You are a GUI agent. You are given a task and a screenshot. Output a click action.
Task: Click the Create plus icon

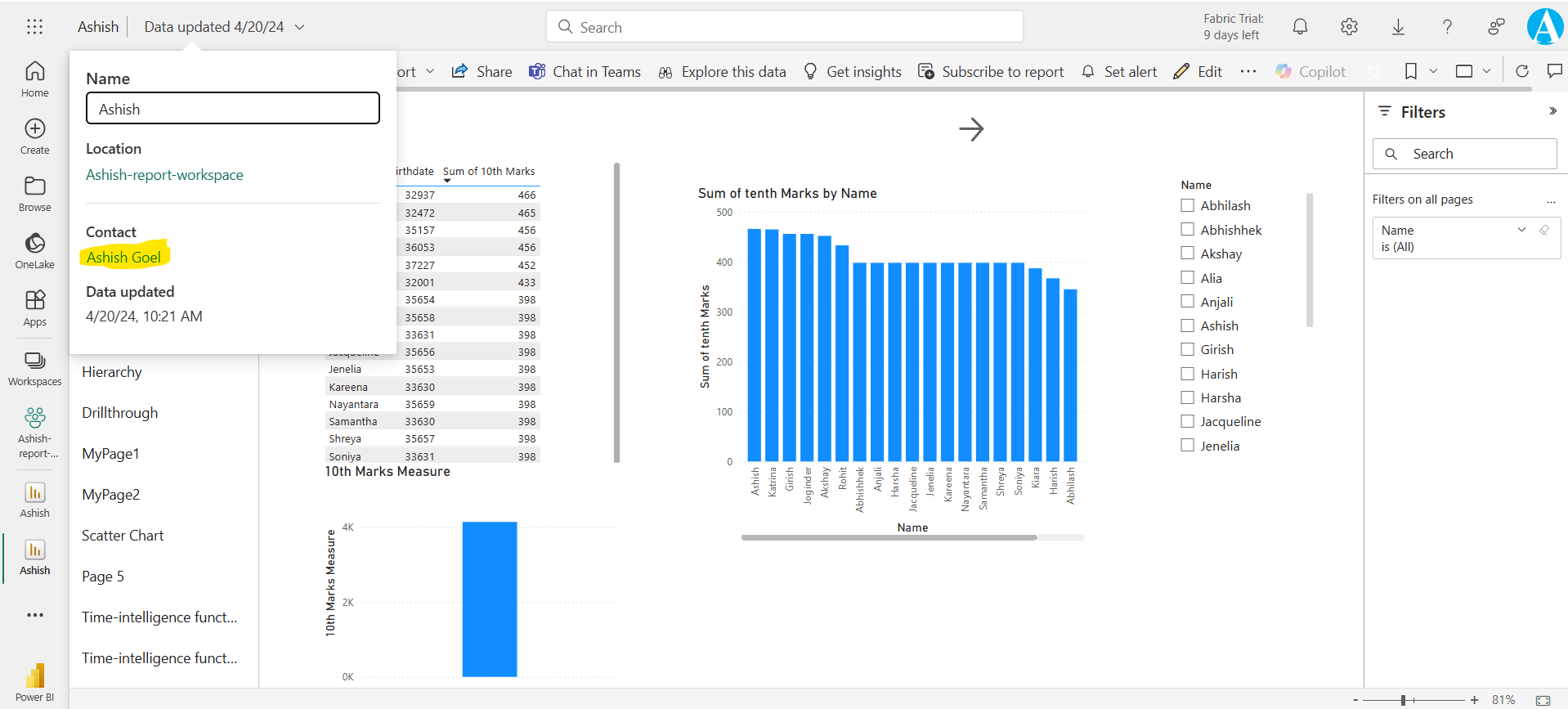[34, 129]
